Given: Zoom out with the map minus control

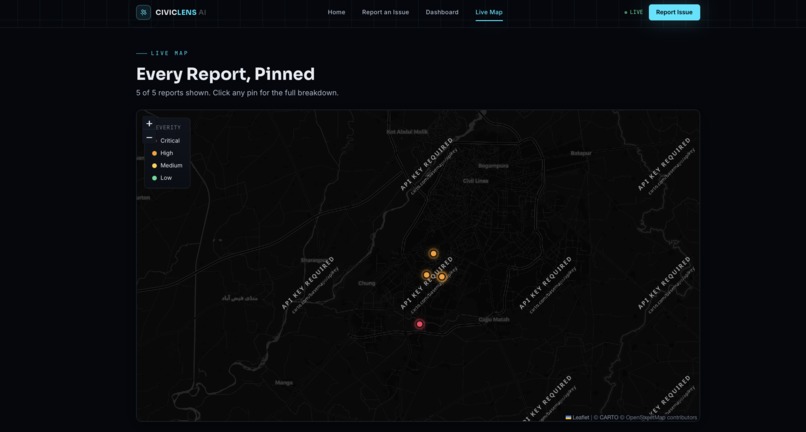Looking at the screenshot, I should pyautogui.click(x=149, y=137).
